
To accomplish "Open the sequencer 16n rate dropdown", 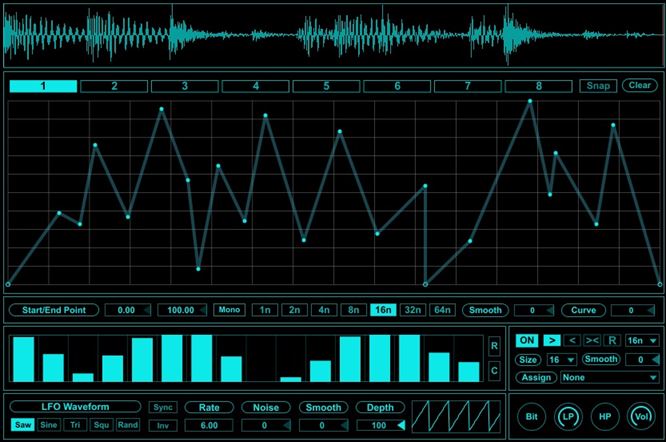I will (640, 341).
